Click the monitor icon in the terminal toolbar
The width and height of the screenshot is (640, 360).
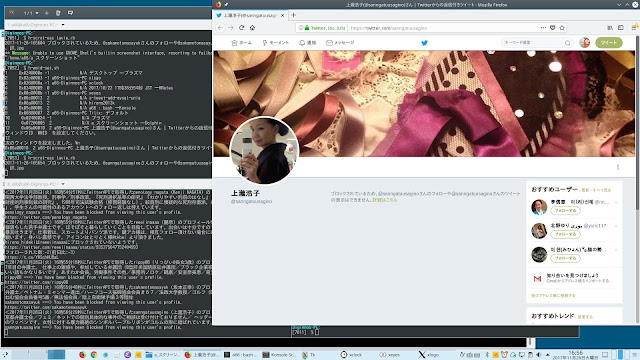click(70, 13)
